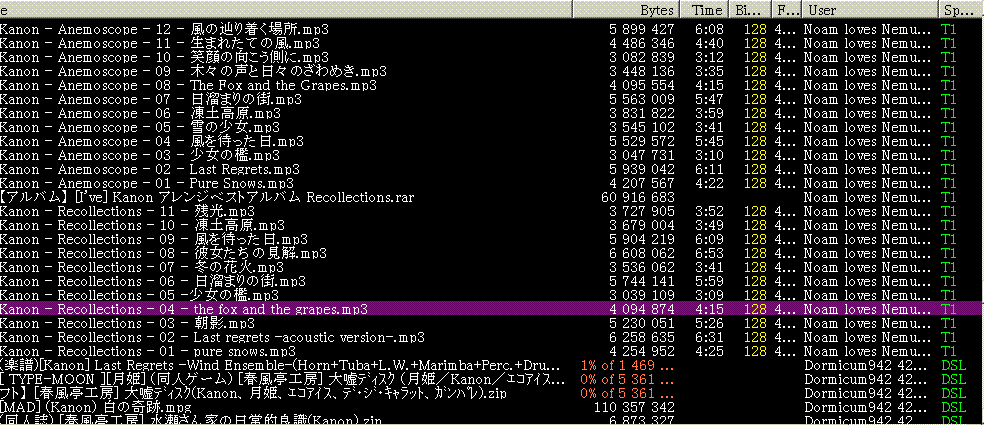
Task: Click '0% of 5 361 ...' in the .zip row
Action: click(628, 394)
